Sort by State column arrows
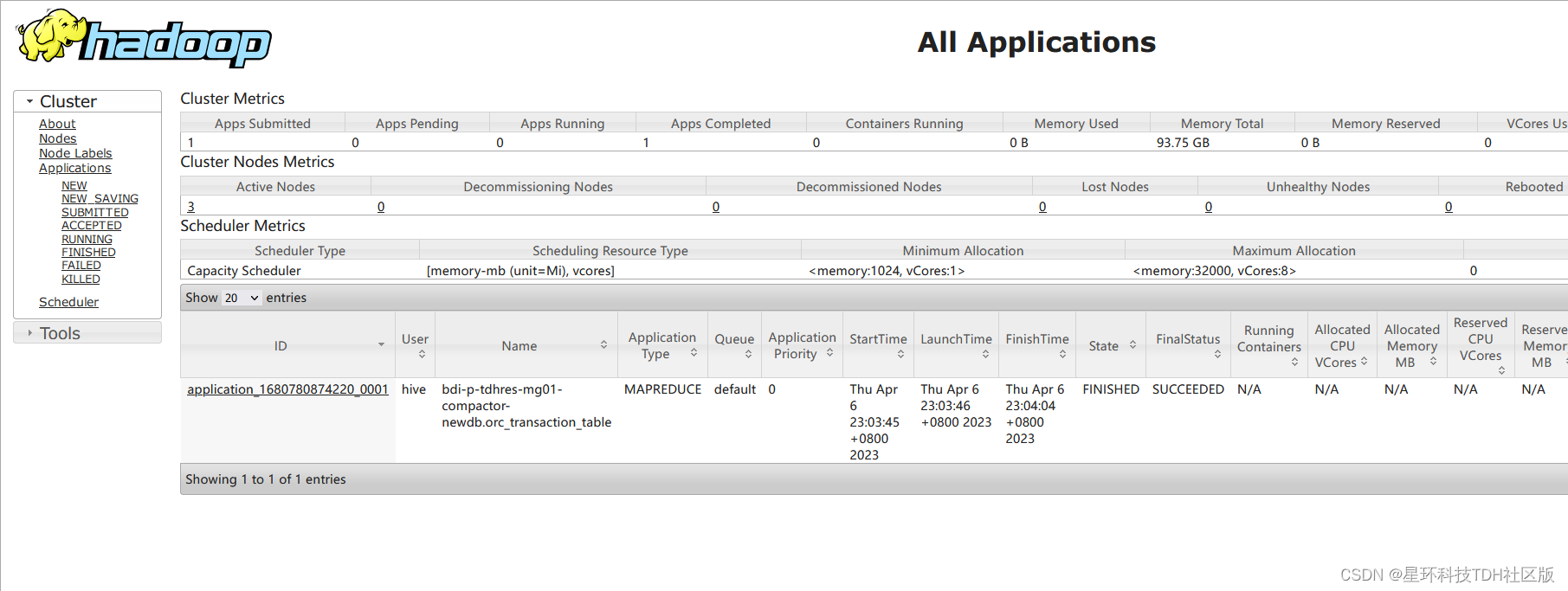The image size is (1568, 591). click(x=1132, y=344)
